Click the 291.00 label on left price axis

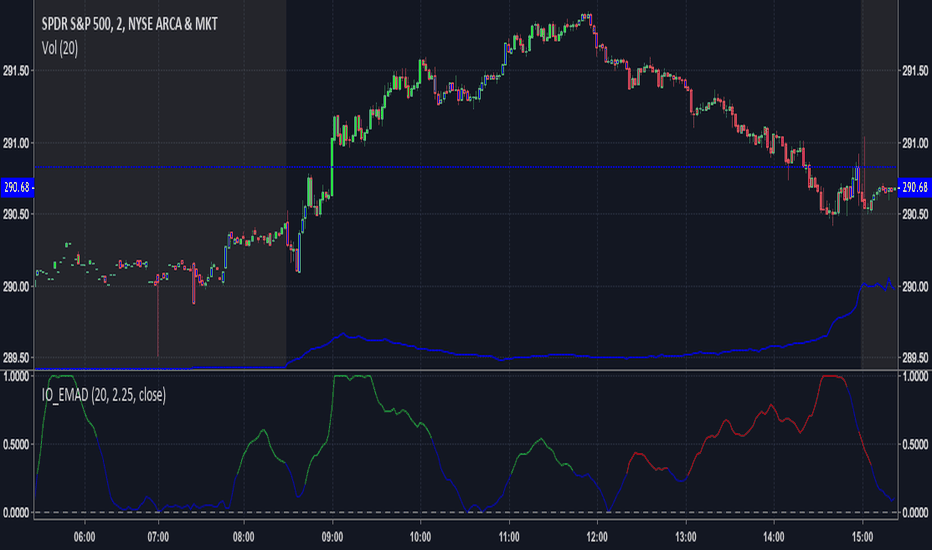click(16, 143)
